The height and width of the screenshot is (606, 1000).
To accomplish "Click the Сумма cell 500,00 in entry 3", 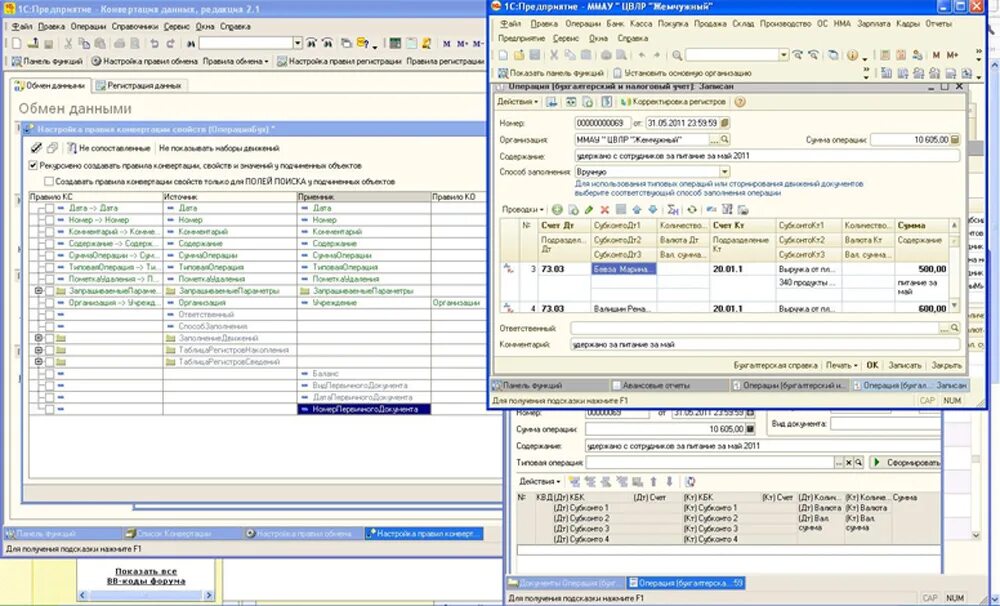I will 921,269.
